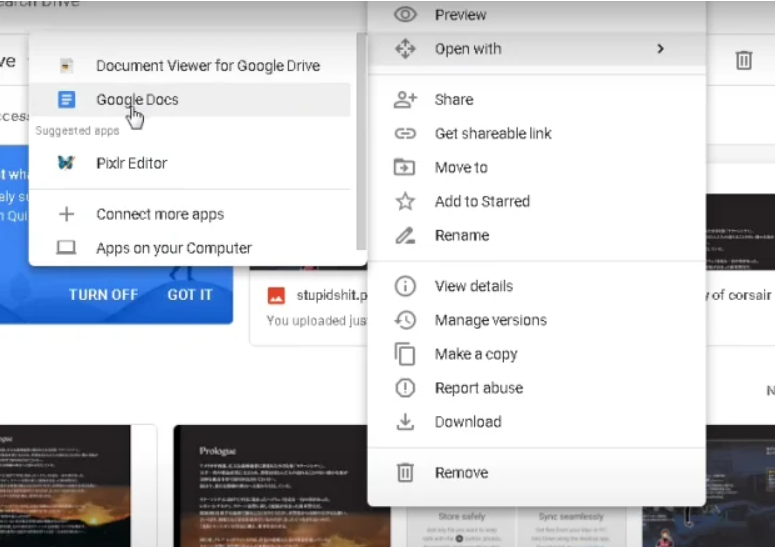Click the trash icon in the Drive toolbar
Image resolution: width=775 pixels, height=547 pixels.
(743, 61)
